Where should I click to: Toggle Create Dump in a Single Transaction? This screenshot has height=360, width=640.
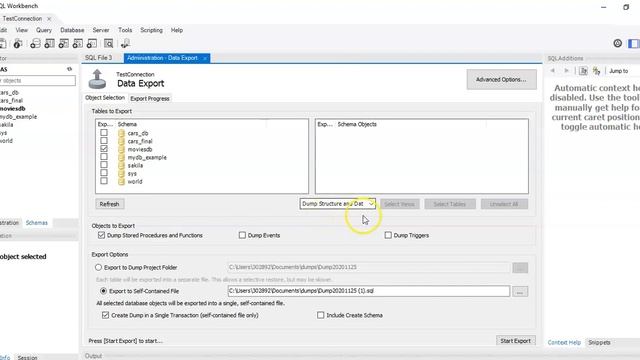coord(105,315)
